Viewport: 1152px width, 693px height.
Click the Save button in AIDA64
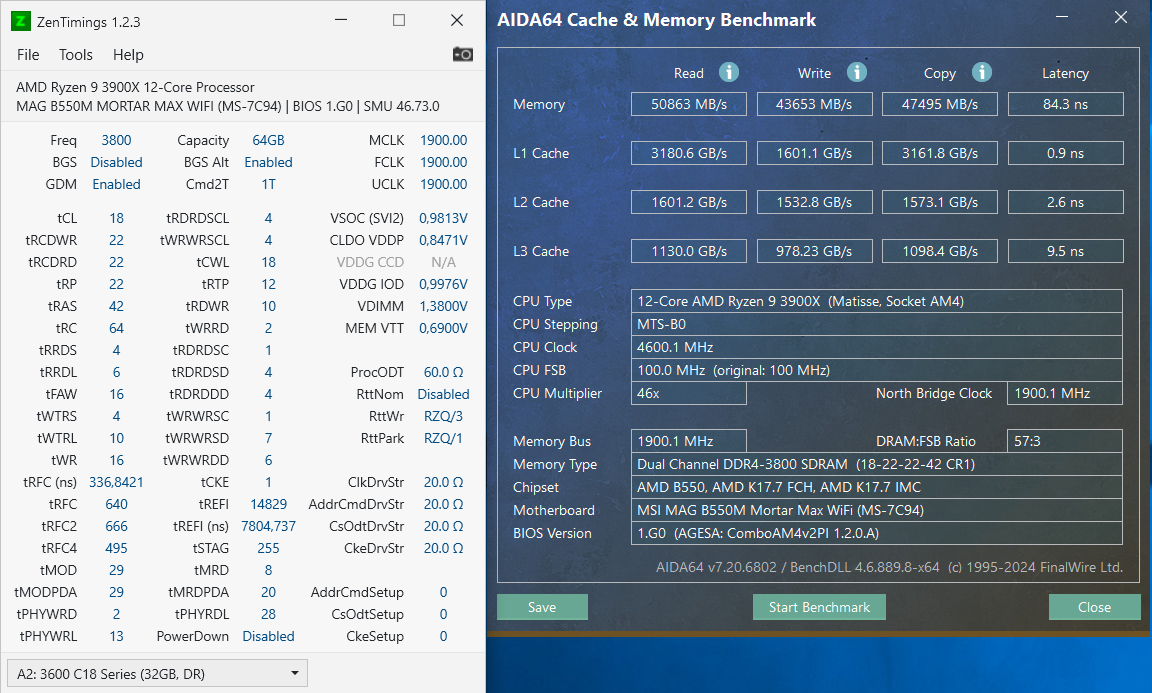pyautogui.click(x=542, y=607)
